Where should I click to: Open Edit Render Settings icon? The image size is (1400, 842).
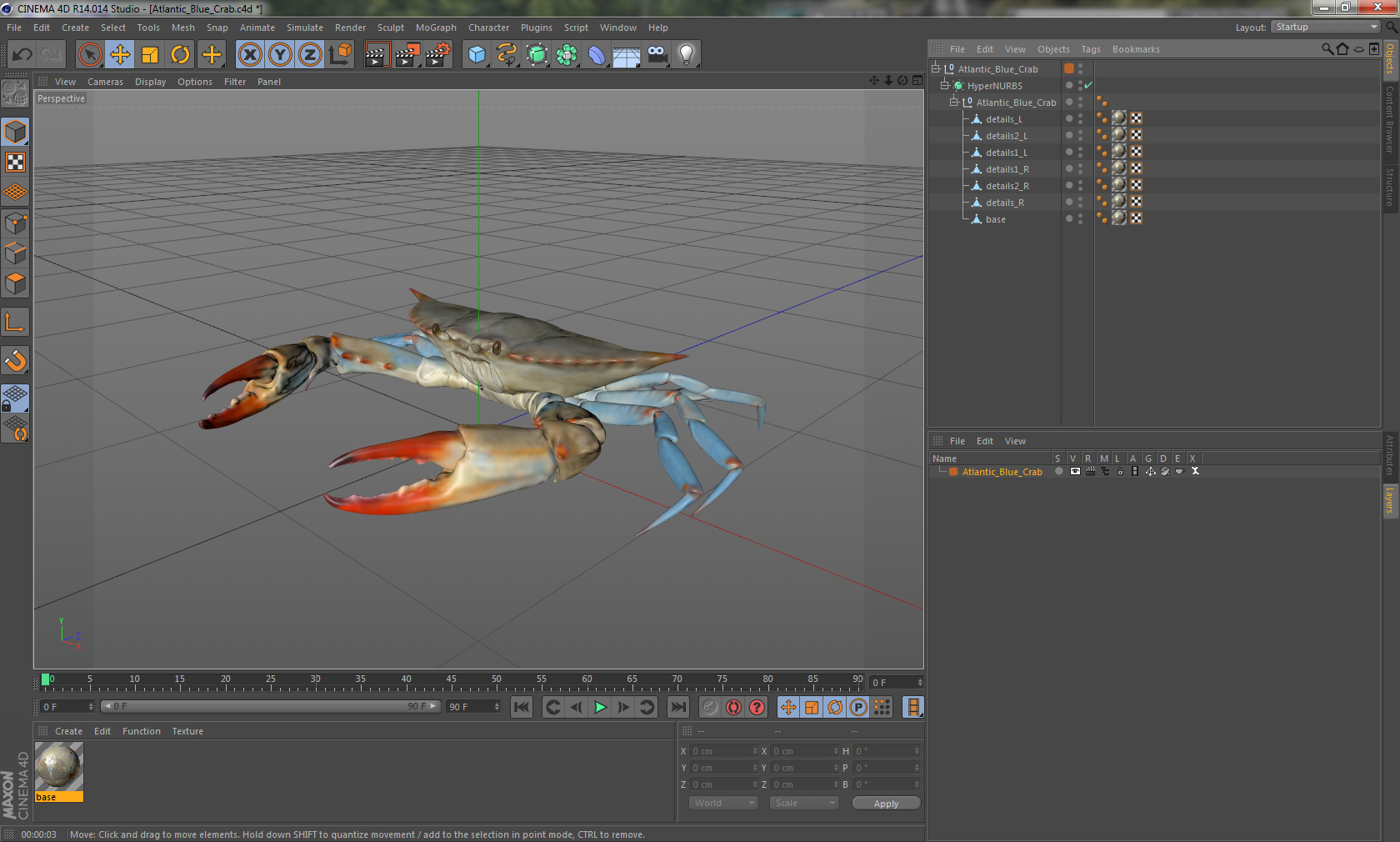[x=437, y=55]
